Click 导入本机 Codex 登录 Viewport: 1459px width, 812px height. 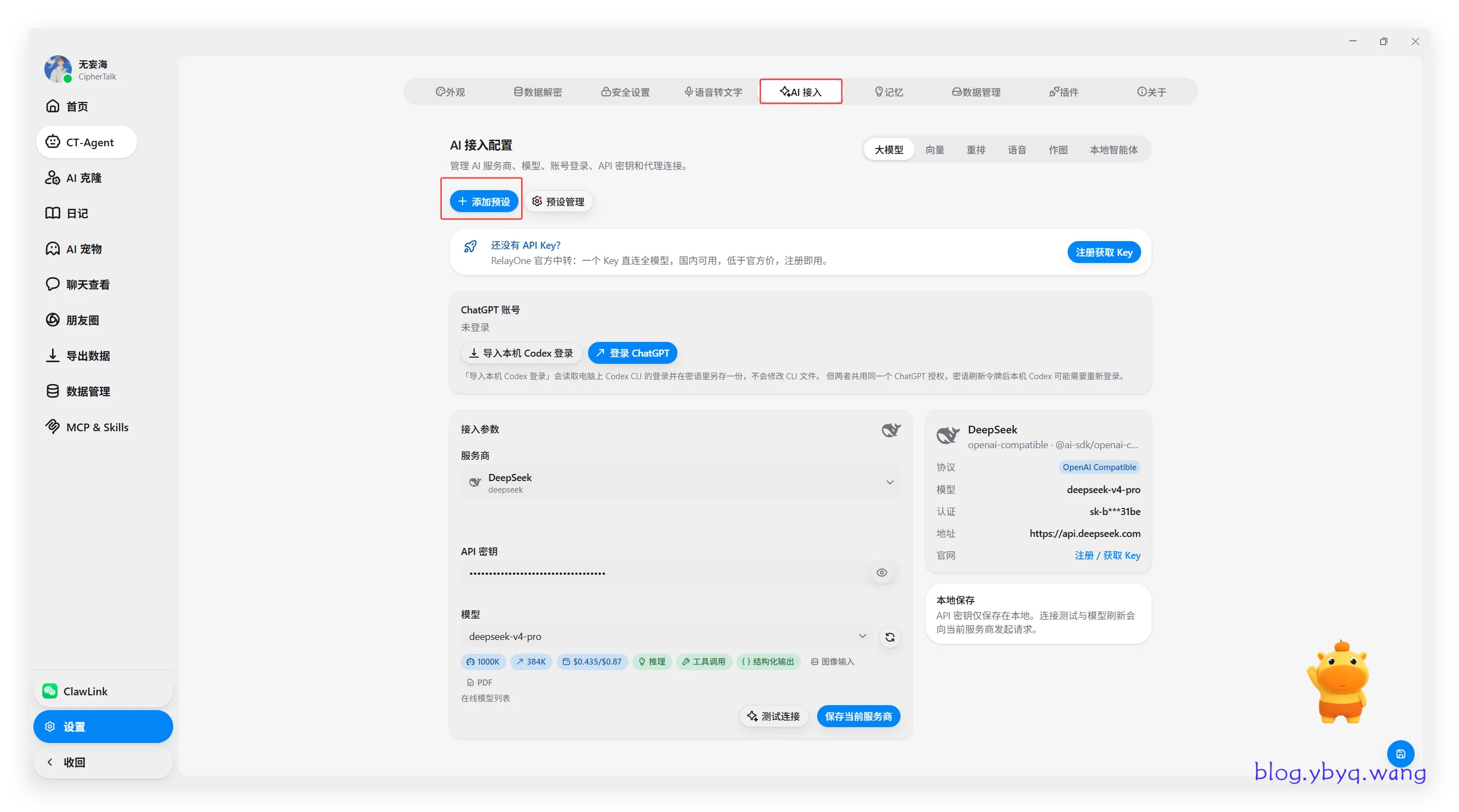(x=521, y=353)
